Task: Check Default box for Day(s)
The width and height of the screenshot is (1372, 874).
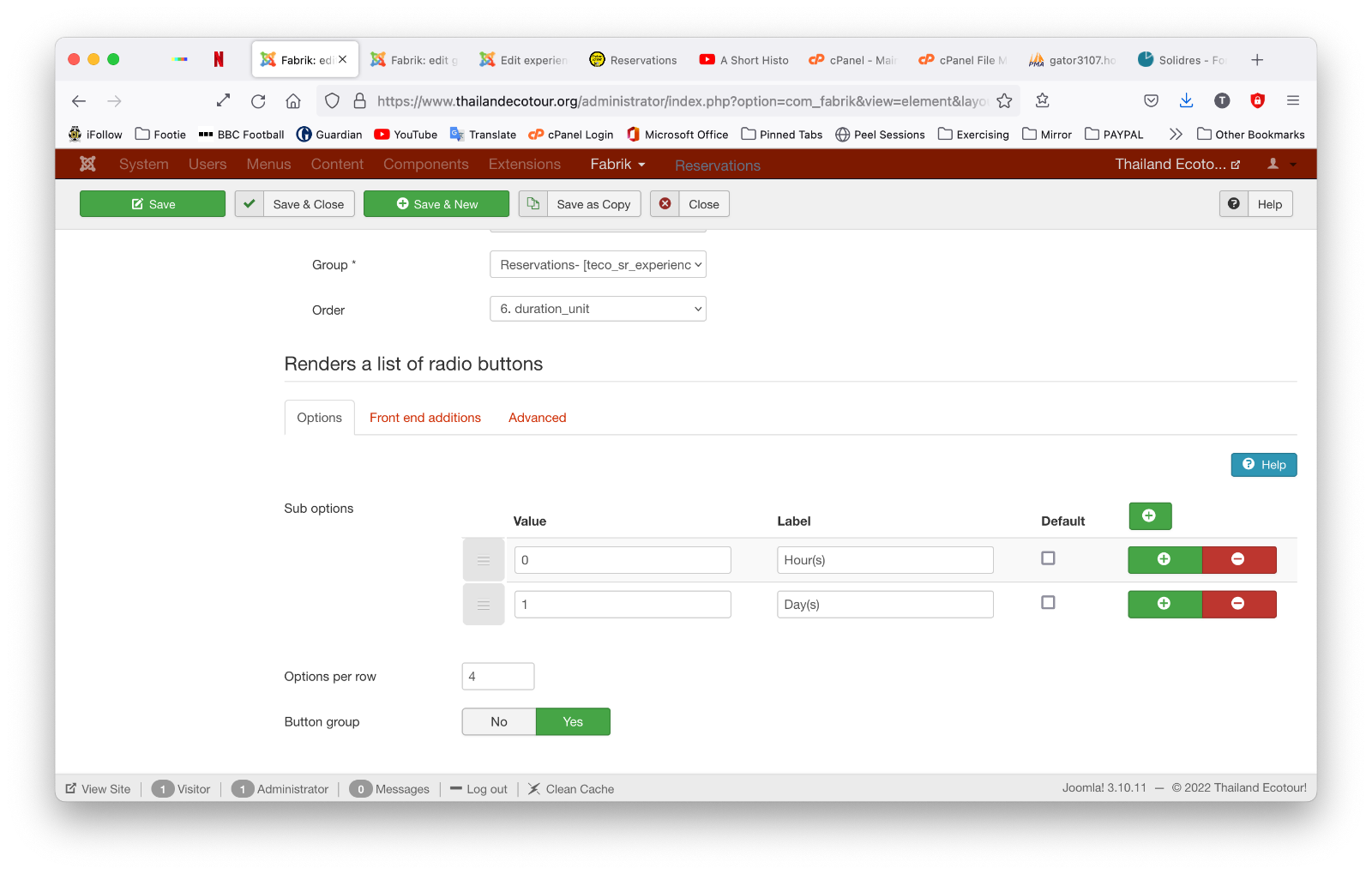Action: point(1048,603)
